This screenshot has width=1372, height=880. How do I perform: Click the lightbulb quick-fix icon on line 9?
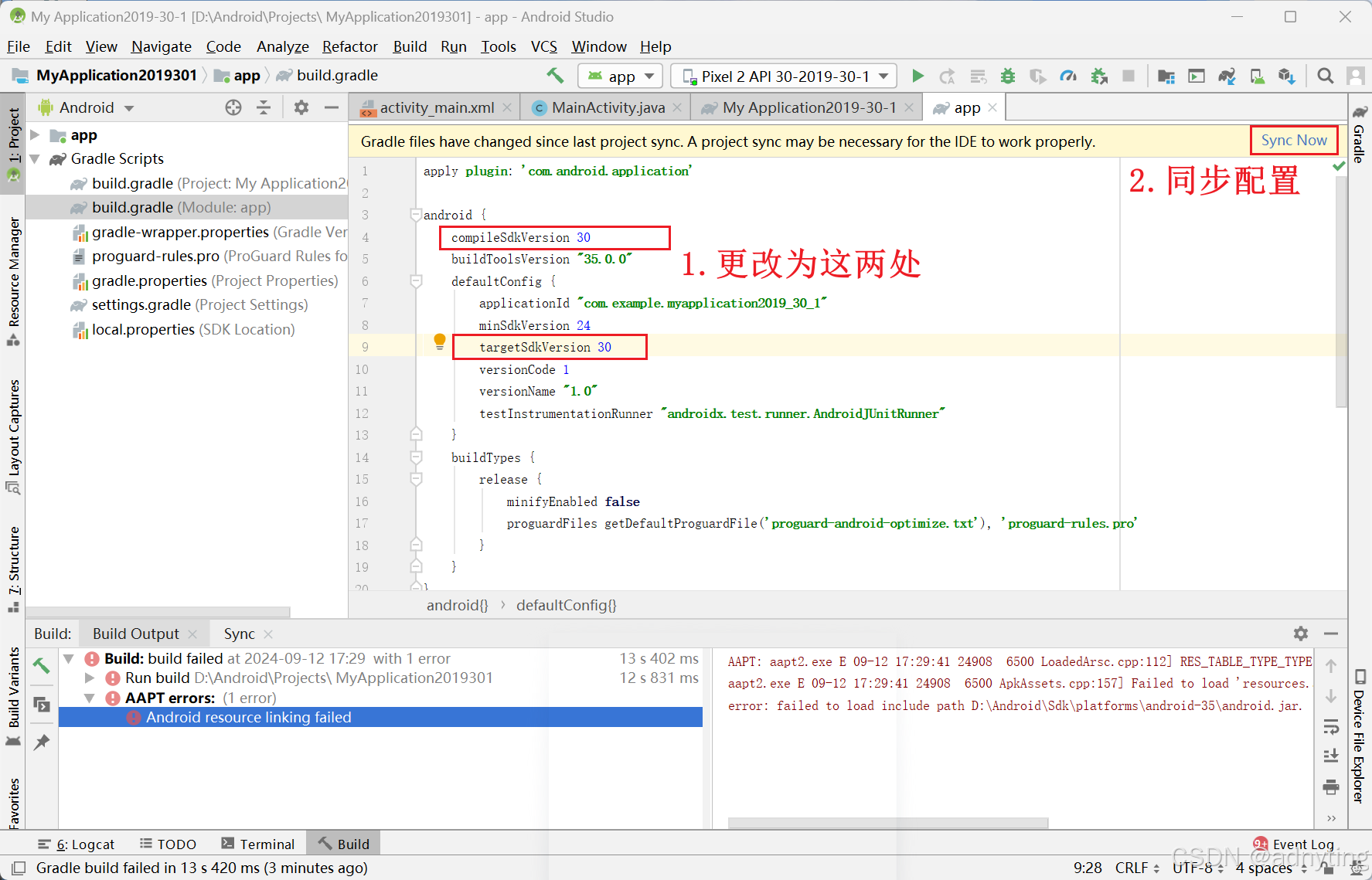click(x=440, y=341)
